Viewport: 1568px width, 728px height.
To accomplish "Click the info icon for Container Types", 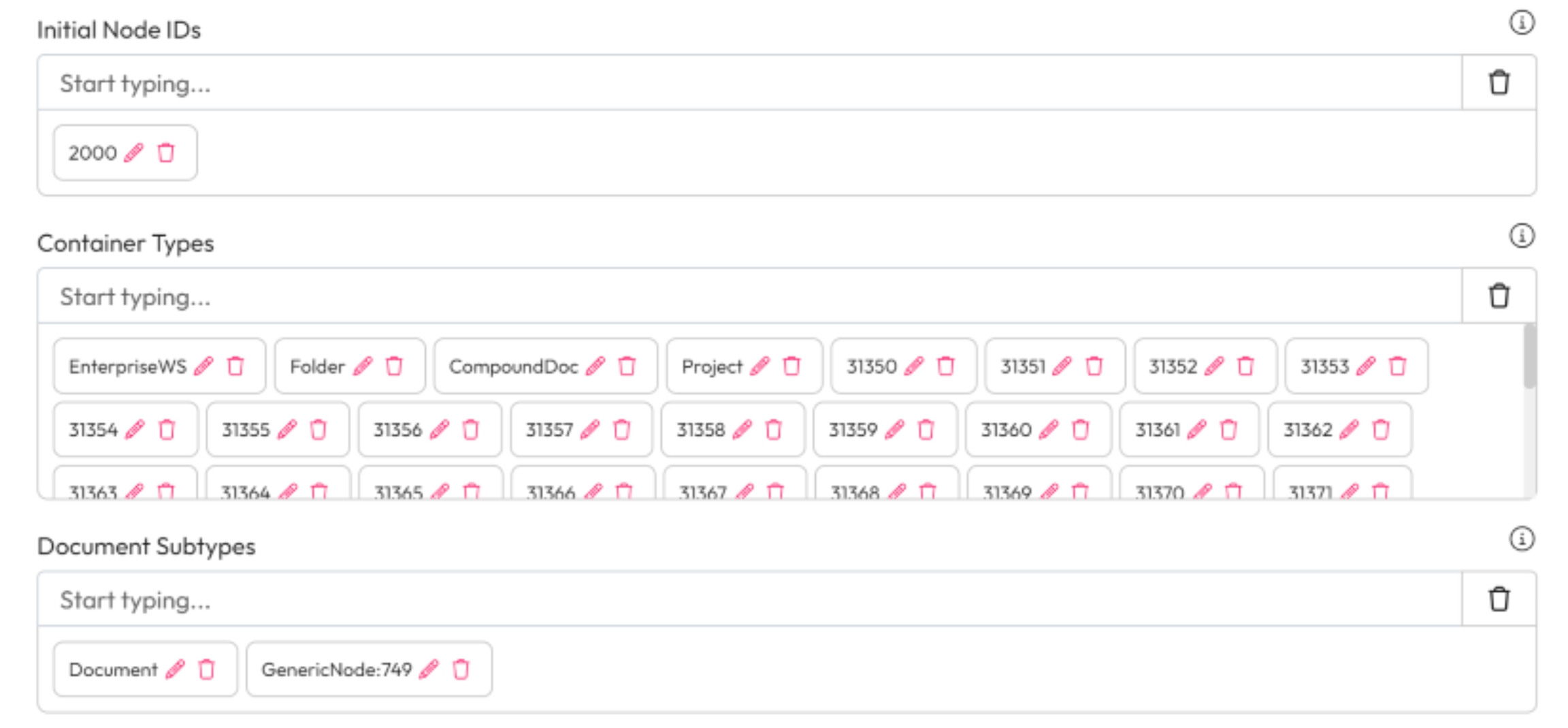I will click(1521, 236).
